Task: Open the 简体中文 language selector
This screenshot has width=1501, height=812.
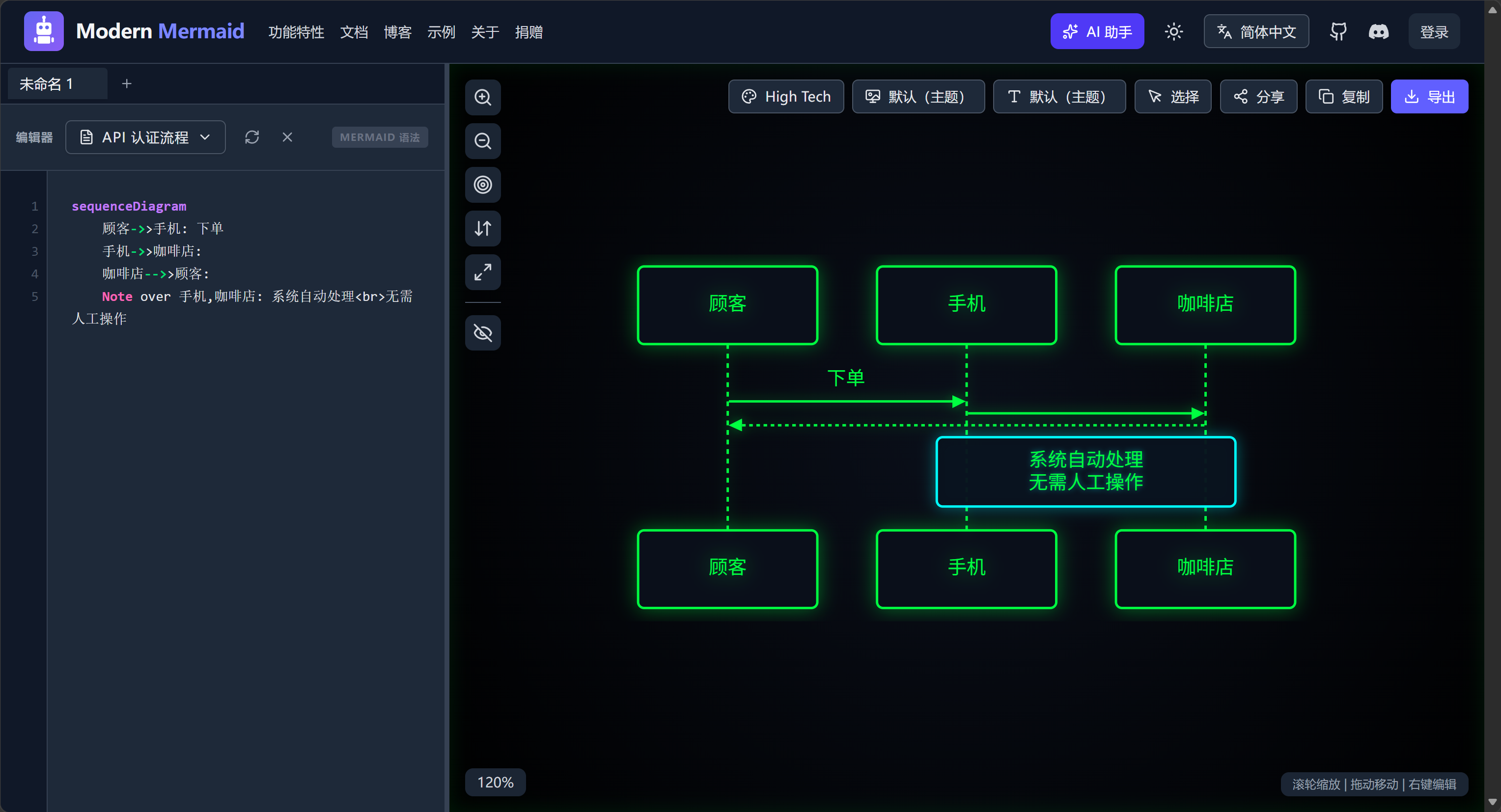Action: point(1256,31)
